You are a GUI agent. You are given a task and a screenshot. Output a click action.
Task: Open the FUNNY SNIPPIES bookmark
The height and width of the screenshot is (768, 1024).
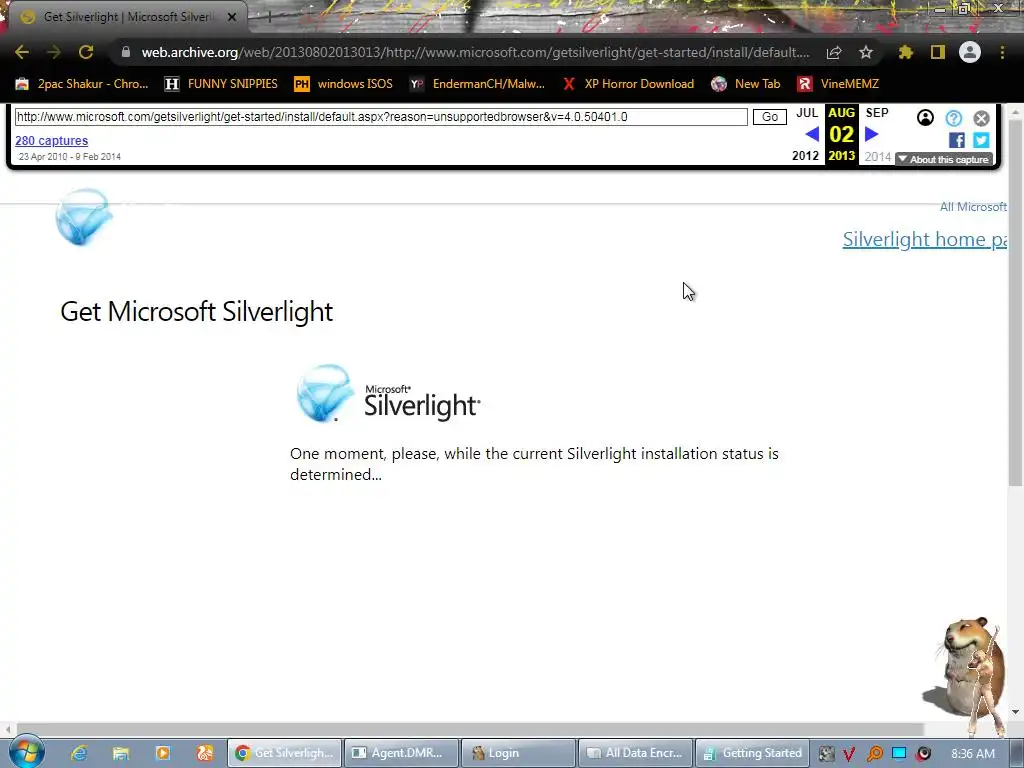(221, 84)
